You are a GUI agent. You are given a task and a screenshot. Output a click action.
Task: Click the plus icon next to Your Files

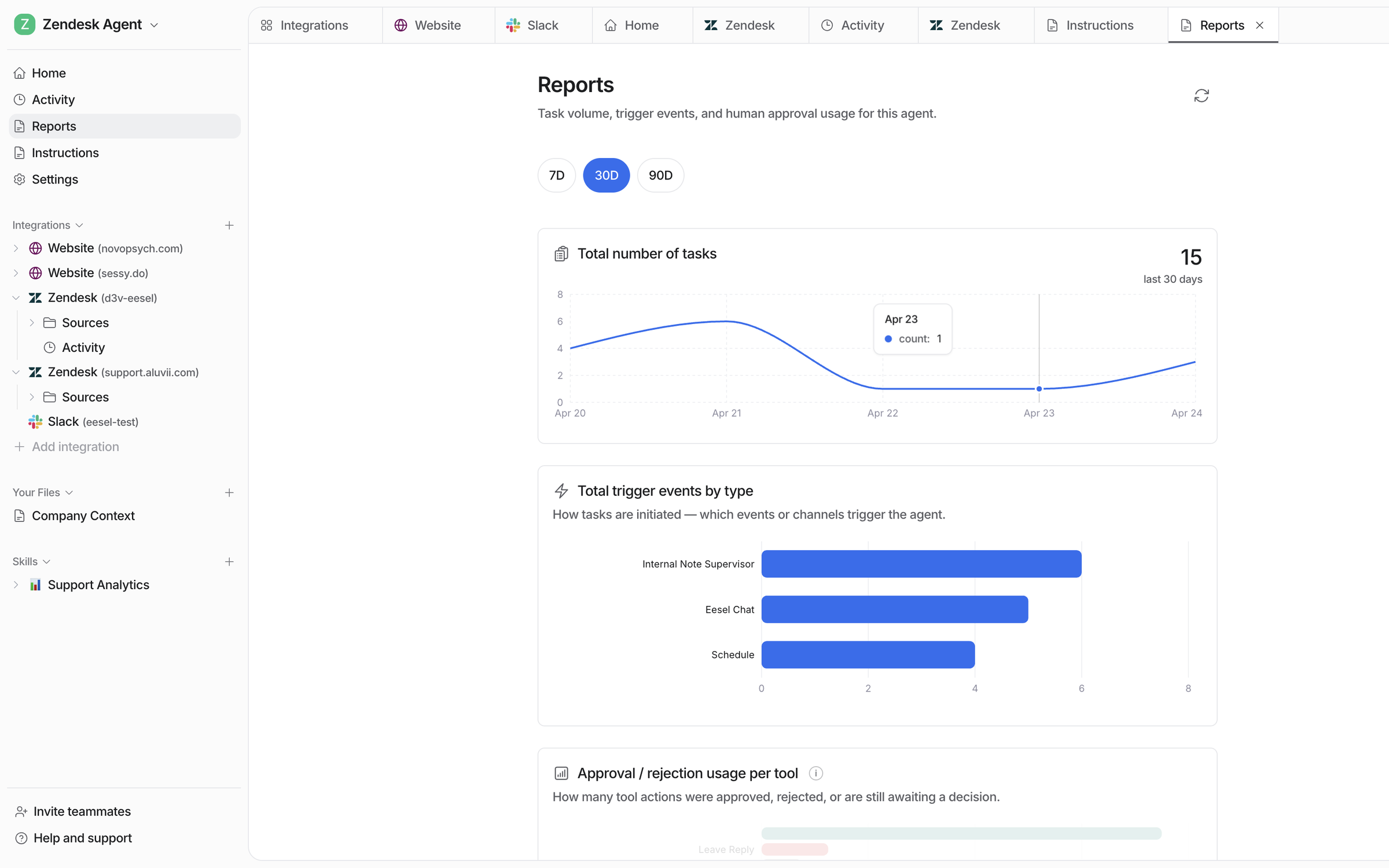[229, 492]
